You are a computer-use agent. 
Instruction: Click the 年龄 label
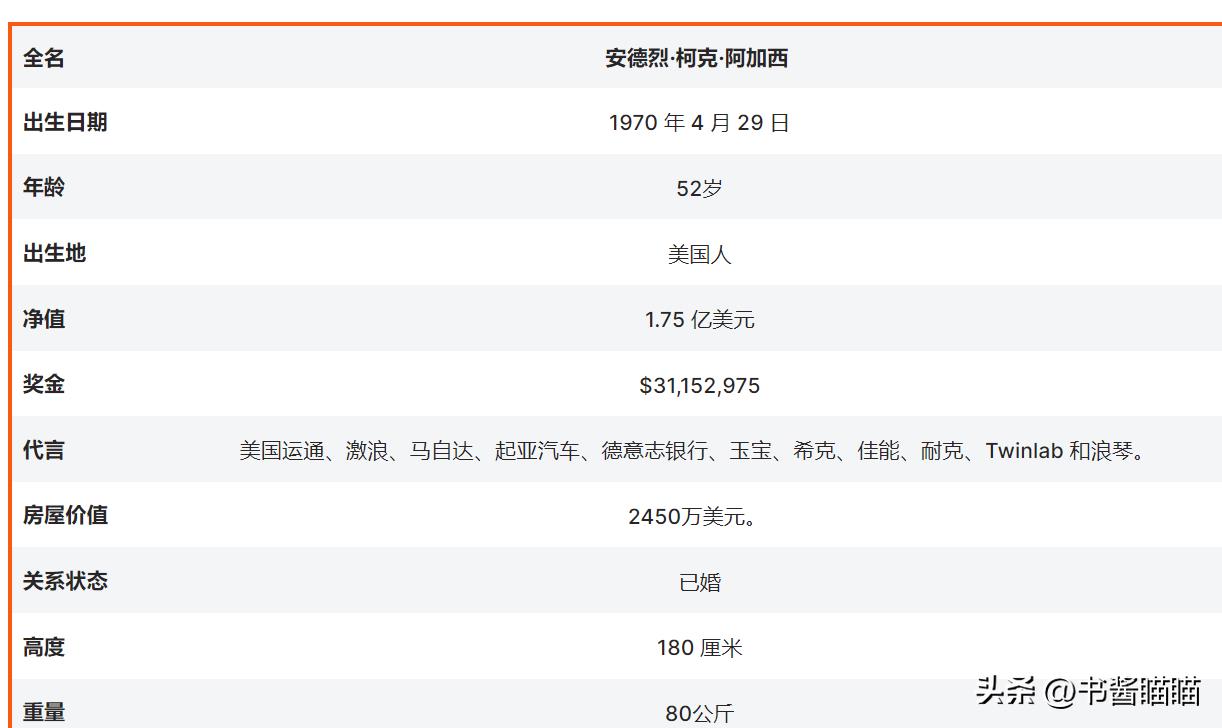[x=44, y=187]
